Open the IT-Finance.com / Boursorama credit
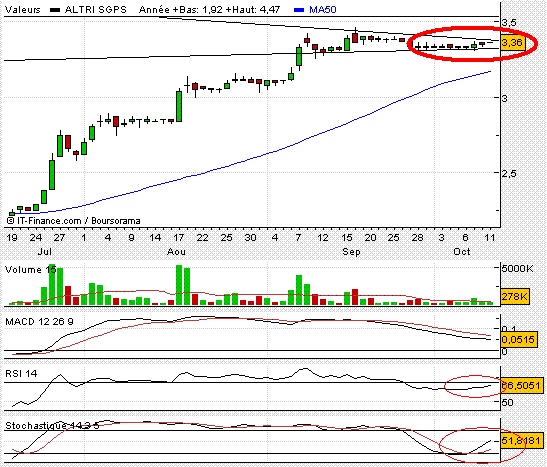 tap(74, 221)
